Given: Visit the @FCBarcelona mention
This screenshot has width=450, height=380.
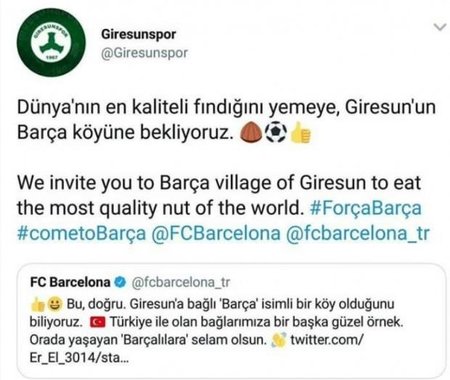Looking at the screenshot, I should click(216, 233).
